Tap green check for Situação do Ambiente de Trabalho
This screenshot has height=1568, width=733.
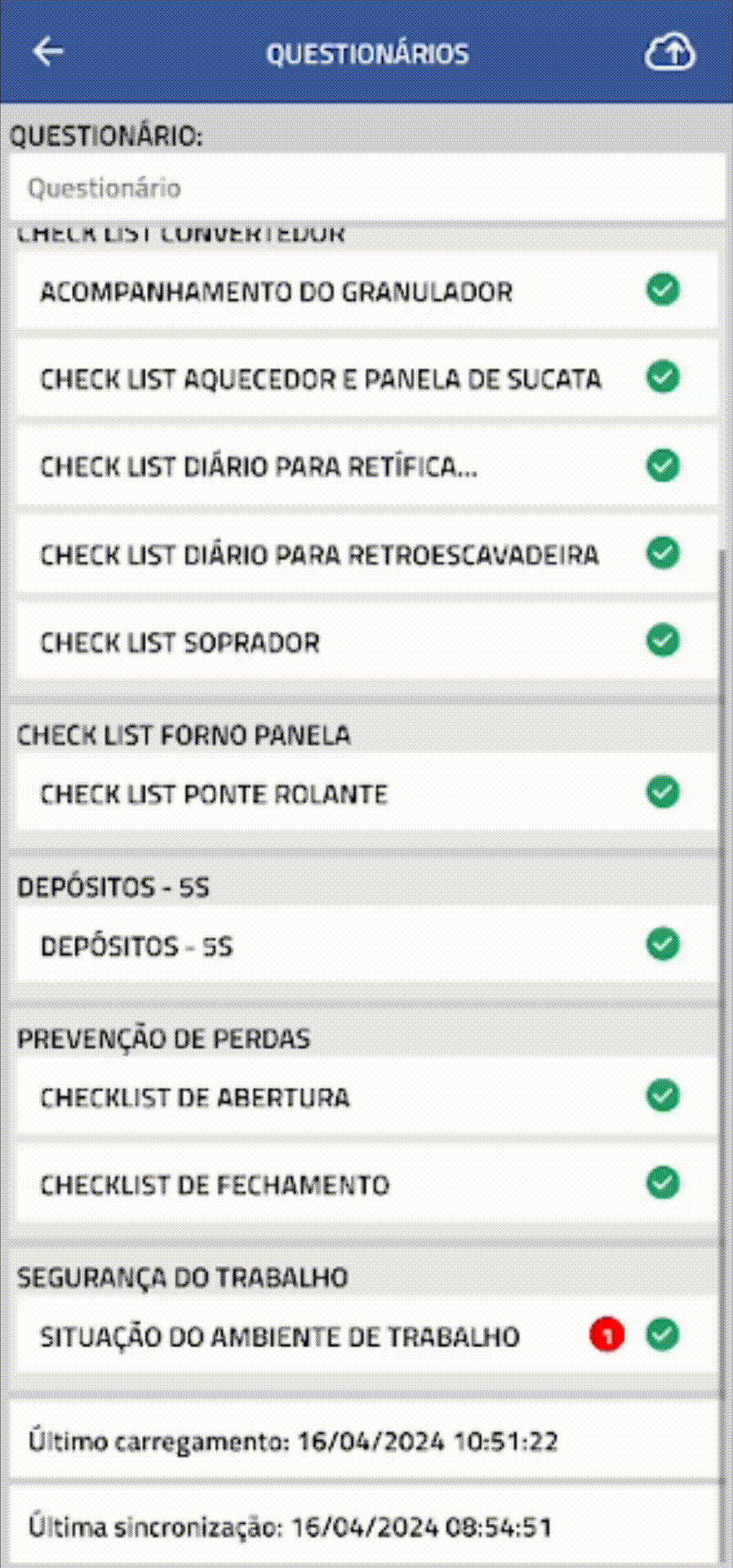click(663, 1334)
